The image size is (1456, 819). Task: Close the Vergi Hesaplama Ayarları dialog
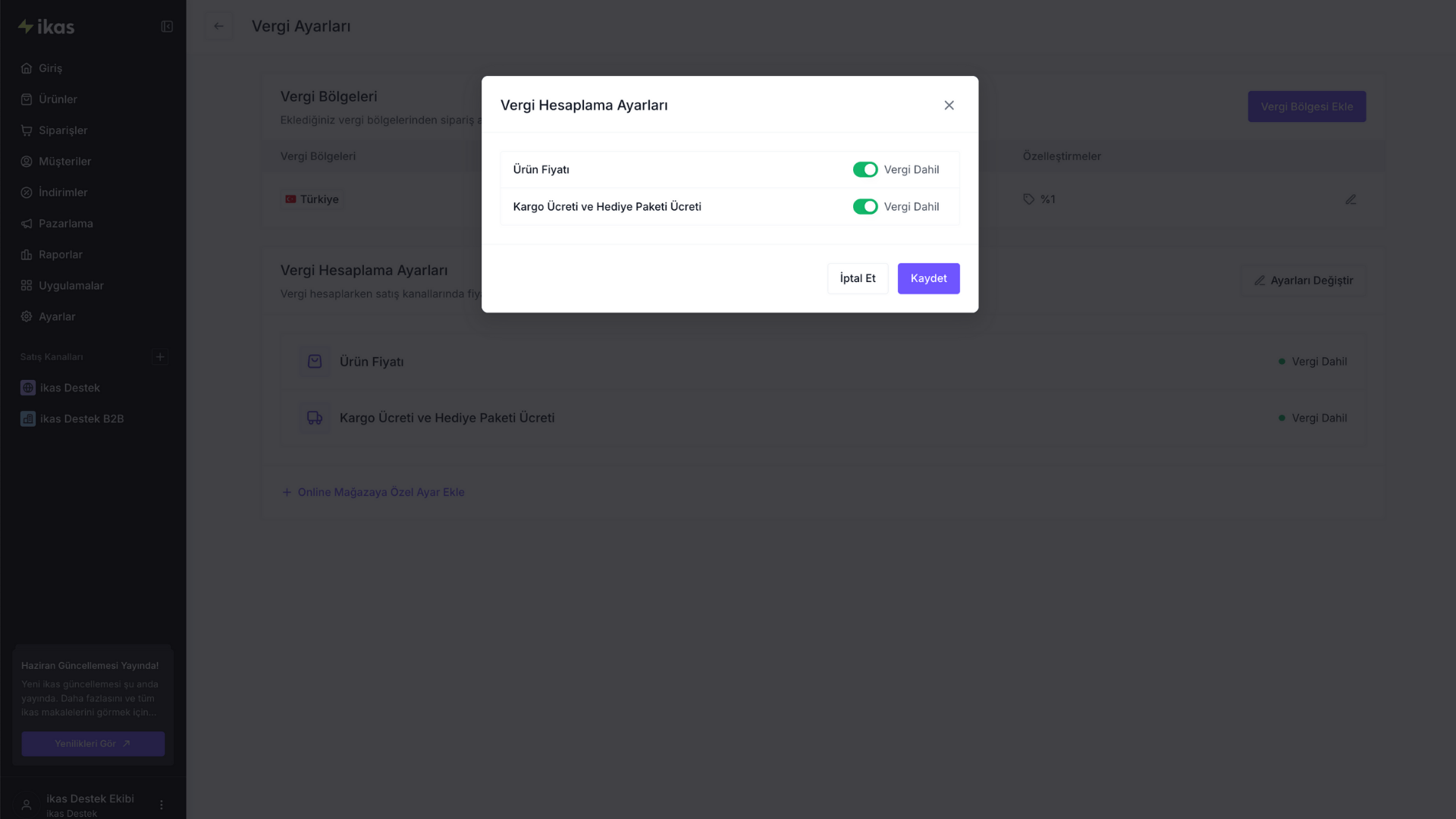click(949, 105)
